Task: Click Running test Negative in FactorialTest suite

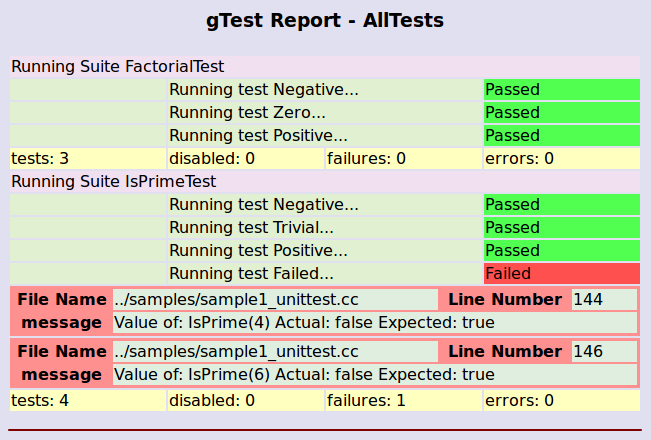Action: (264, 90)
